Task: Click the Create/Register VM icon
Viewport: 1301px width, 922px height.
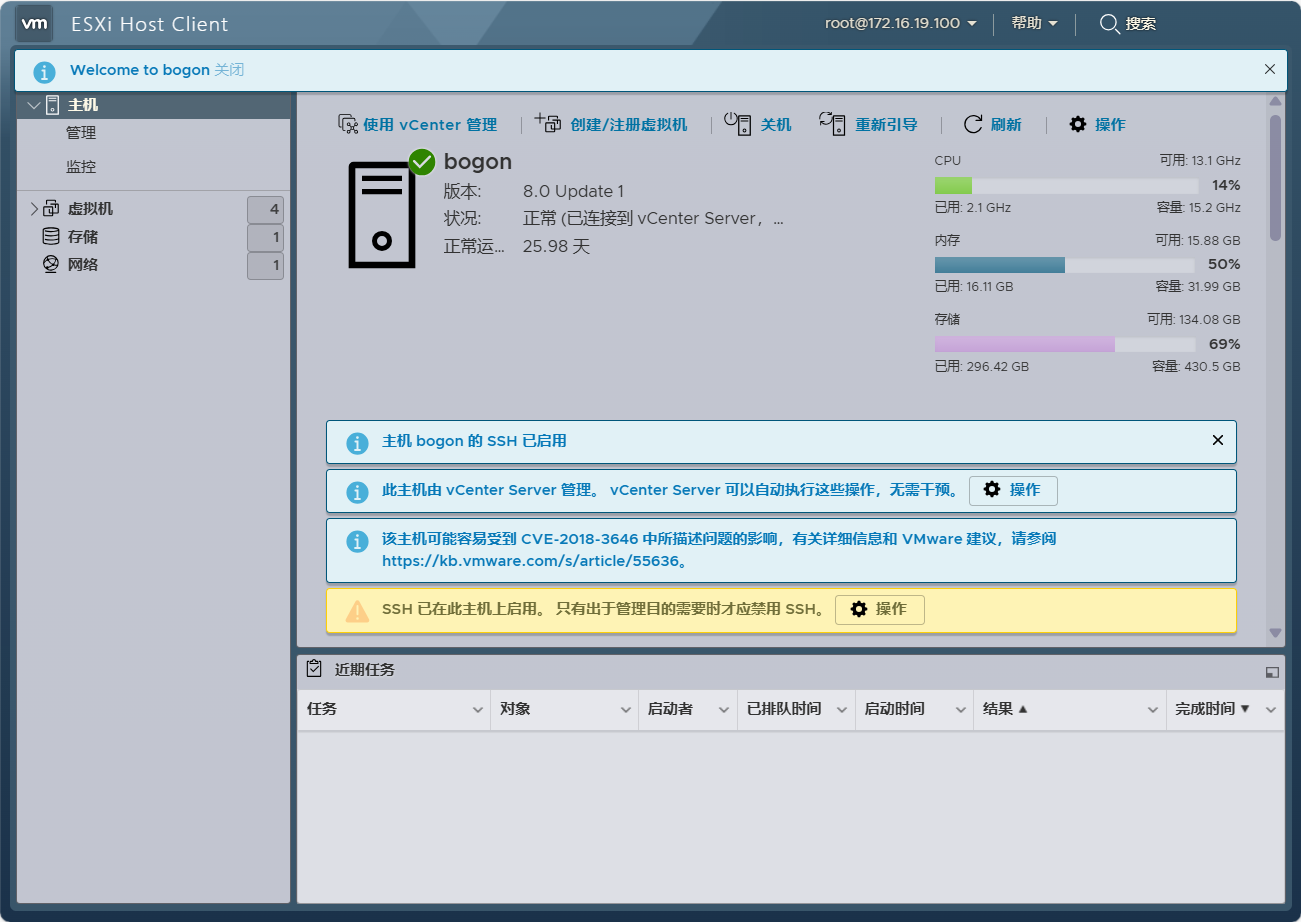Action: click(x=548, y=123)
